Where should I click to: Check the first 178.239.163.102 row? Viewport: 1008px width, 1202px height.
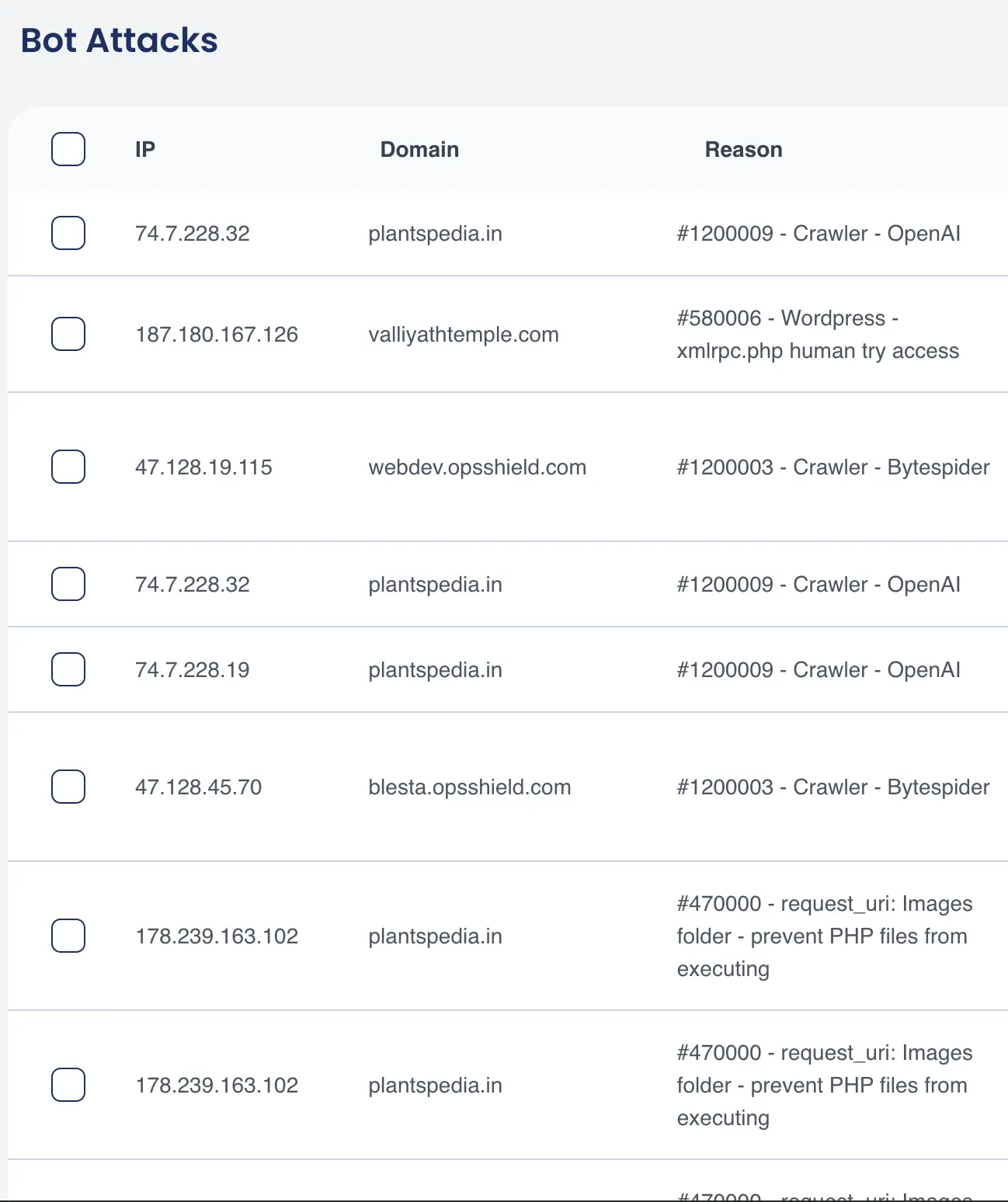point(68,936)
